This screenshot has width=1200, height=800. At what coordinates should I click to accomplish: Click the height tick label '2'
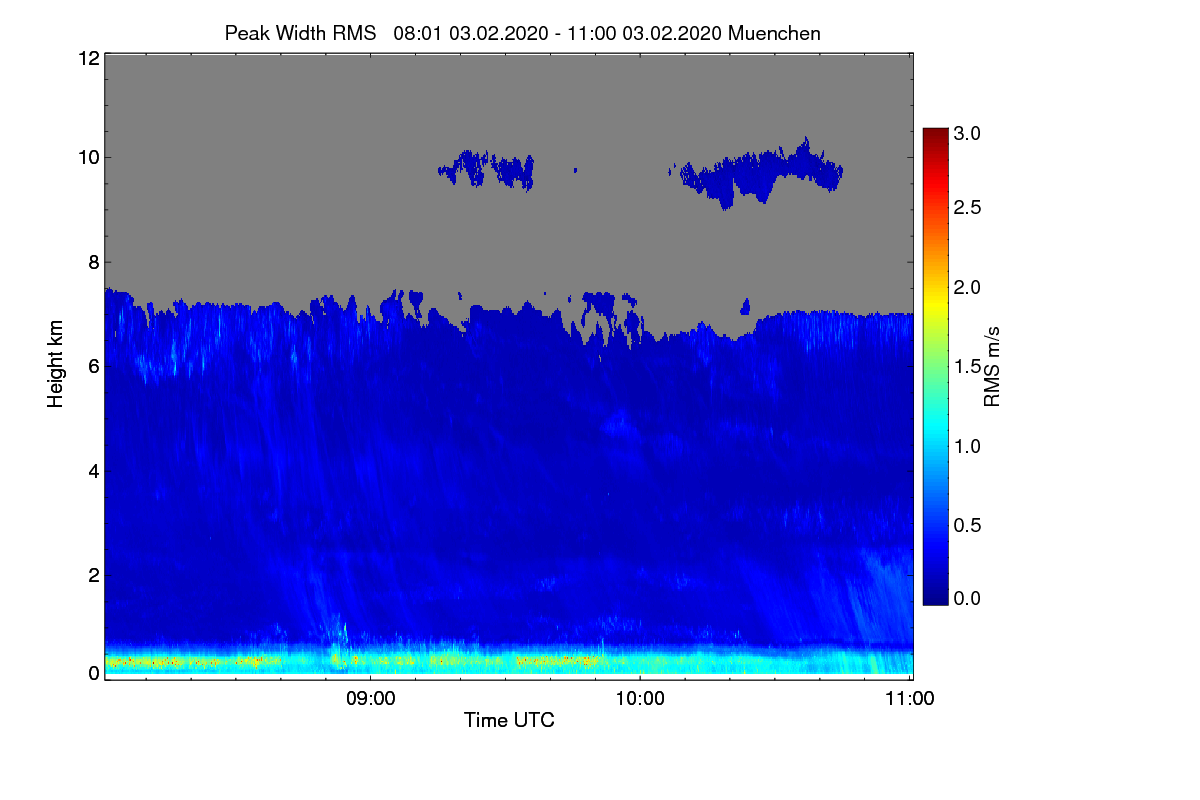92,574
